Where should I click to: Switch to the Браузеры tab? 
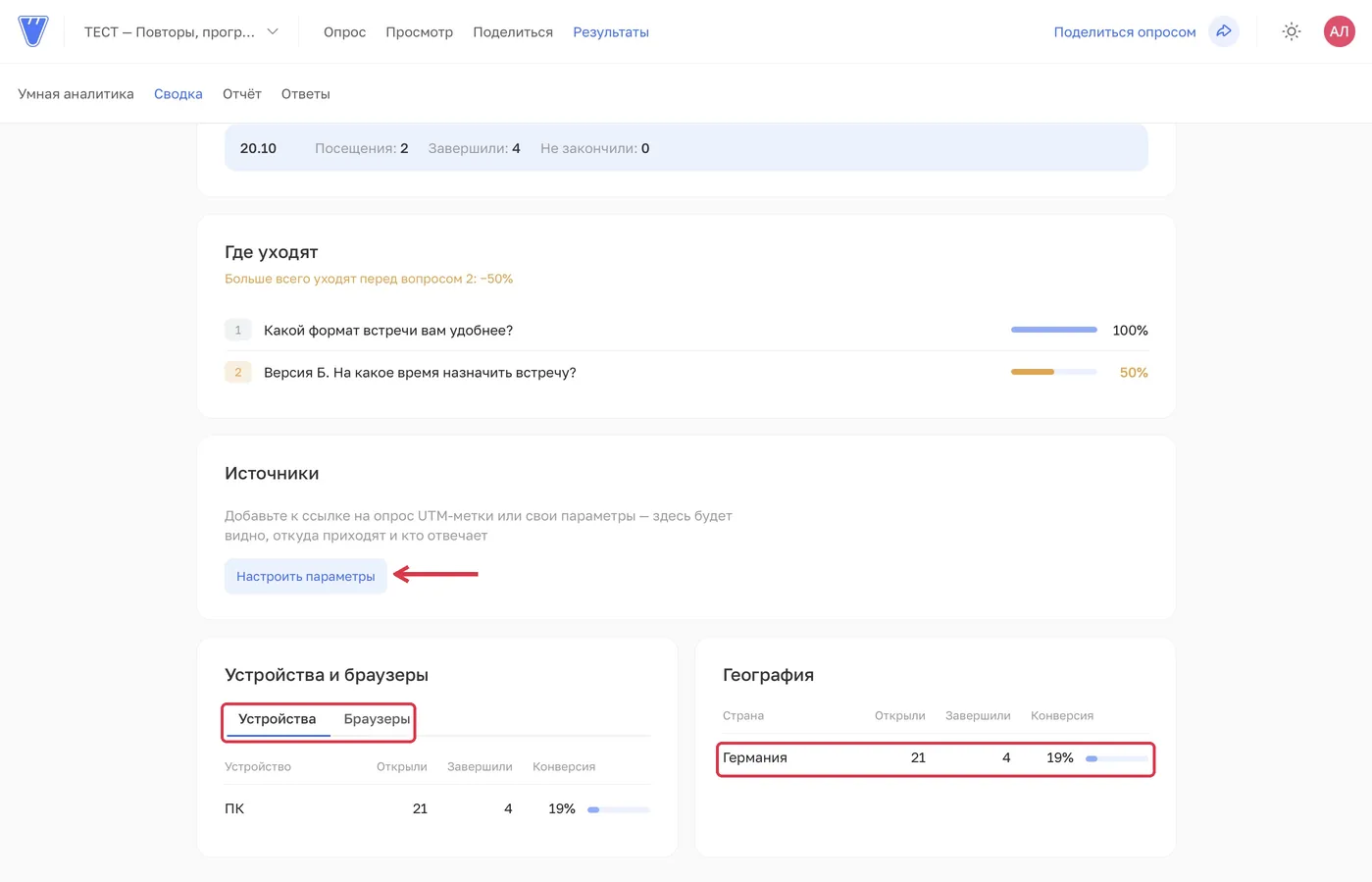[377, 719]
